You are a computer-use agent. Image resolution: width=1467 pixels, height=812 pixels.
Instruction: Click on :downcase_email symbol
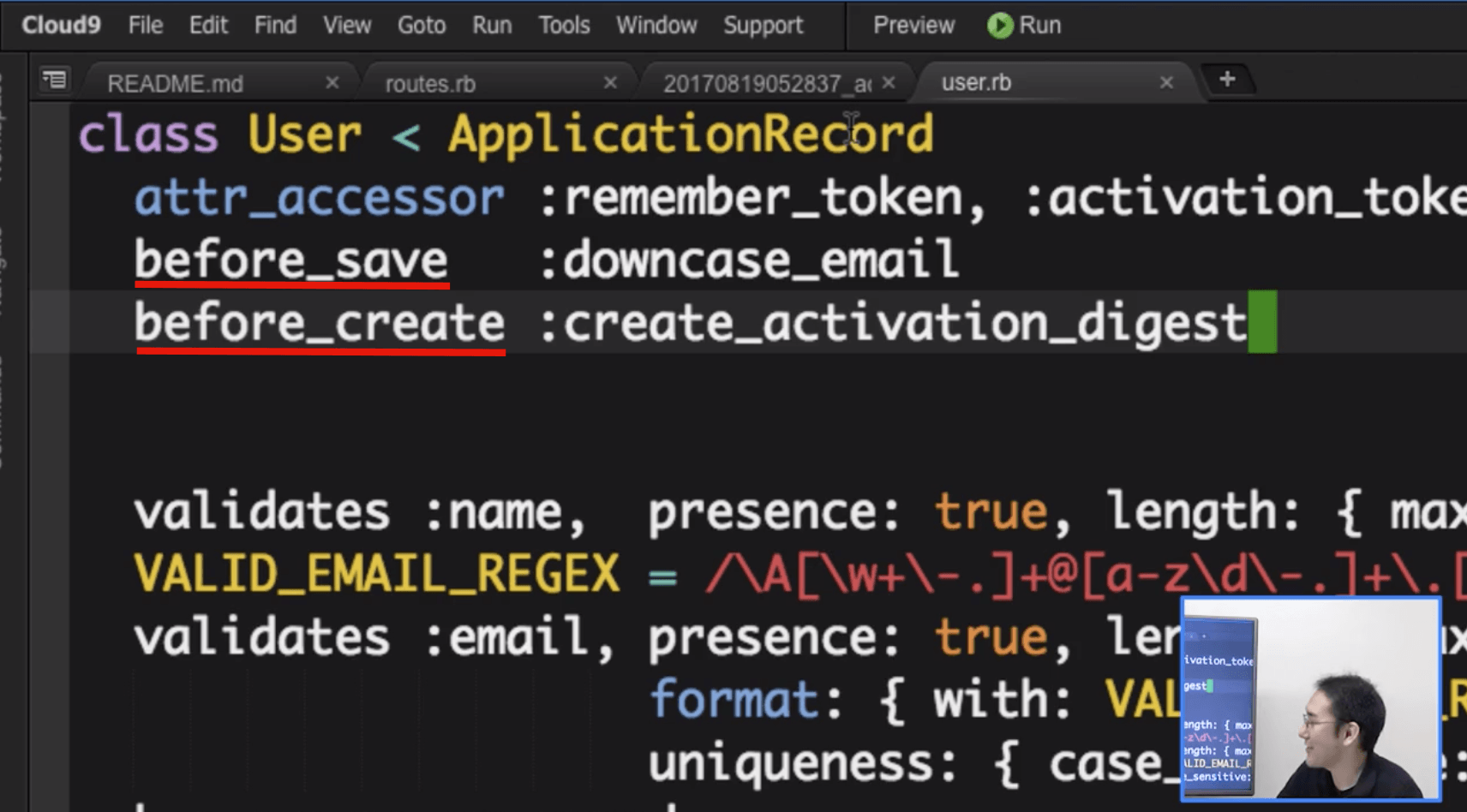(748, 260)
